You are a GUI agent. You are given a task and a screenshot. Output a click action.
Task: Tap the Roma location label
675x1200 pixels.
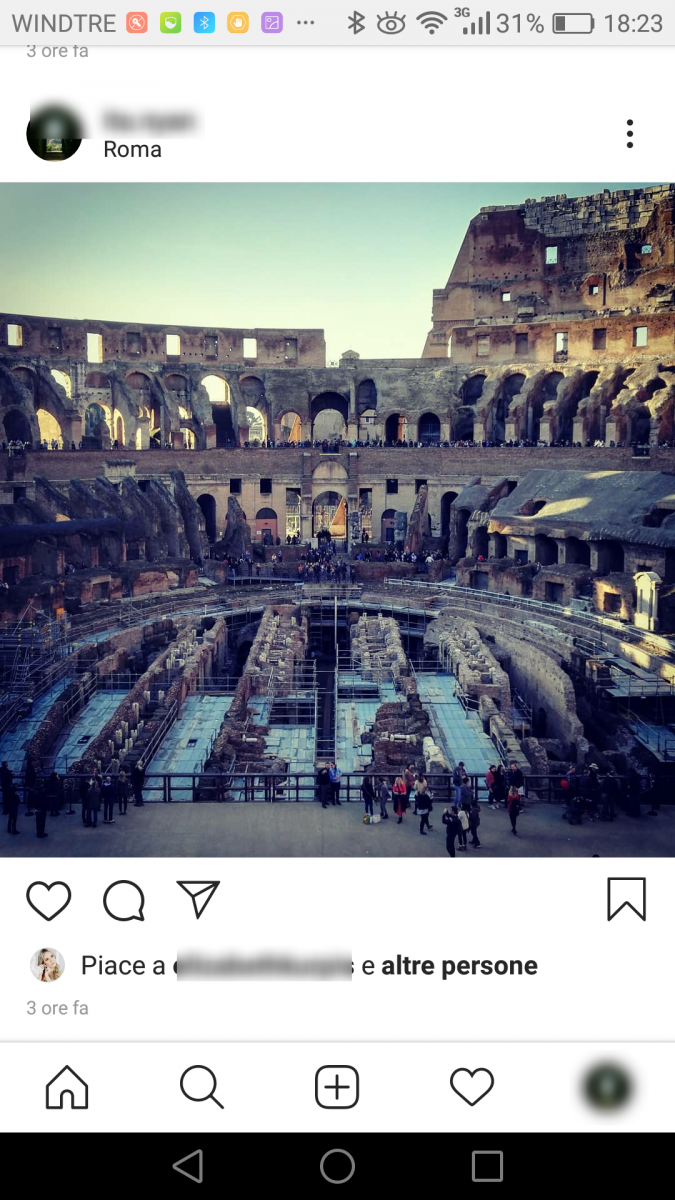132,149
